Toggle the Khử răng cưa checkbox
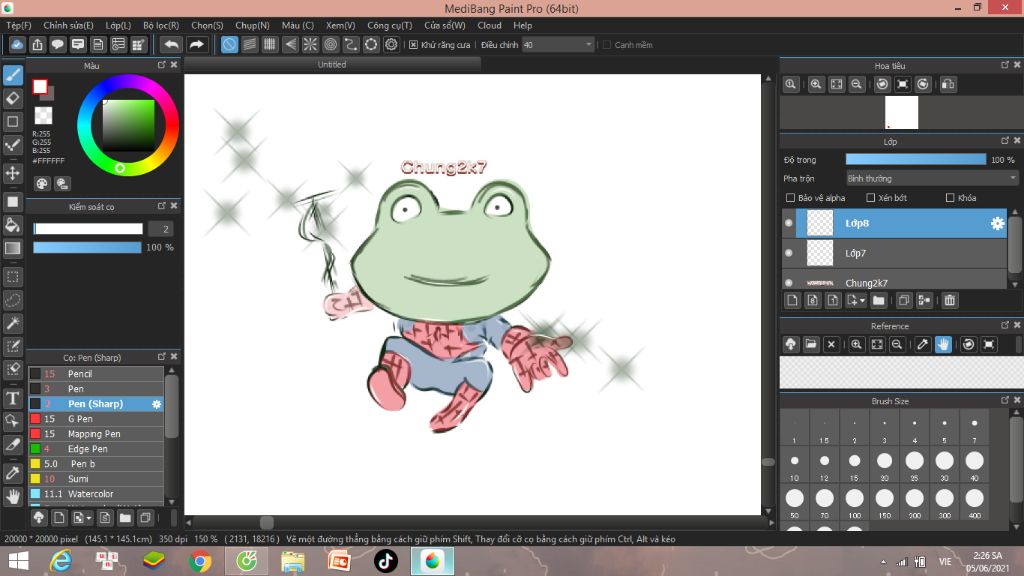 point(413,45)
